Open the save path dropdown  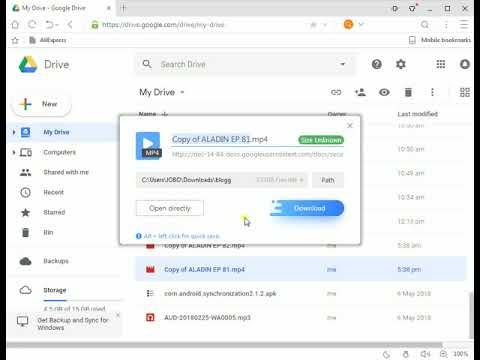click(x=301, y=180)
